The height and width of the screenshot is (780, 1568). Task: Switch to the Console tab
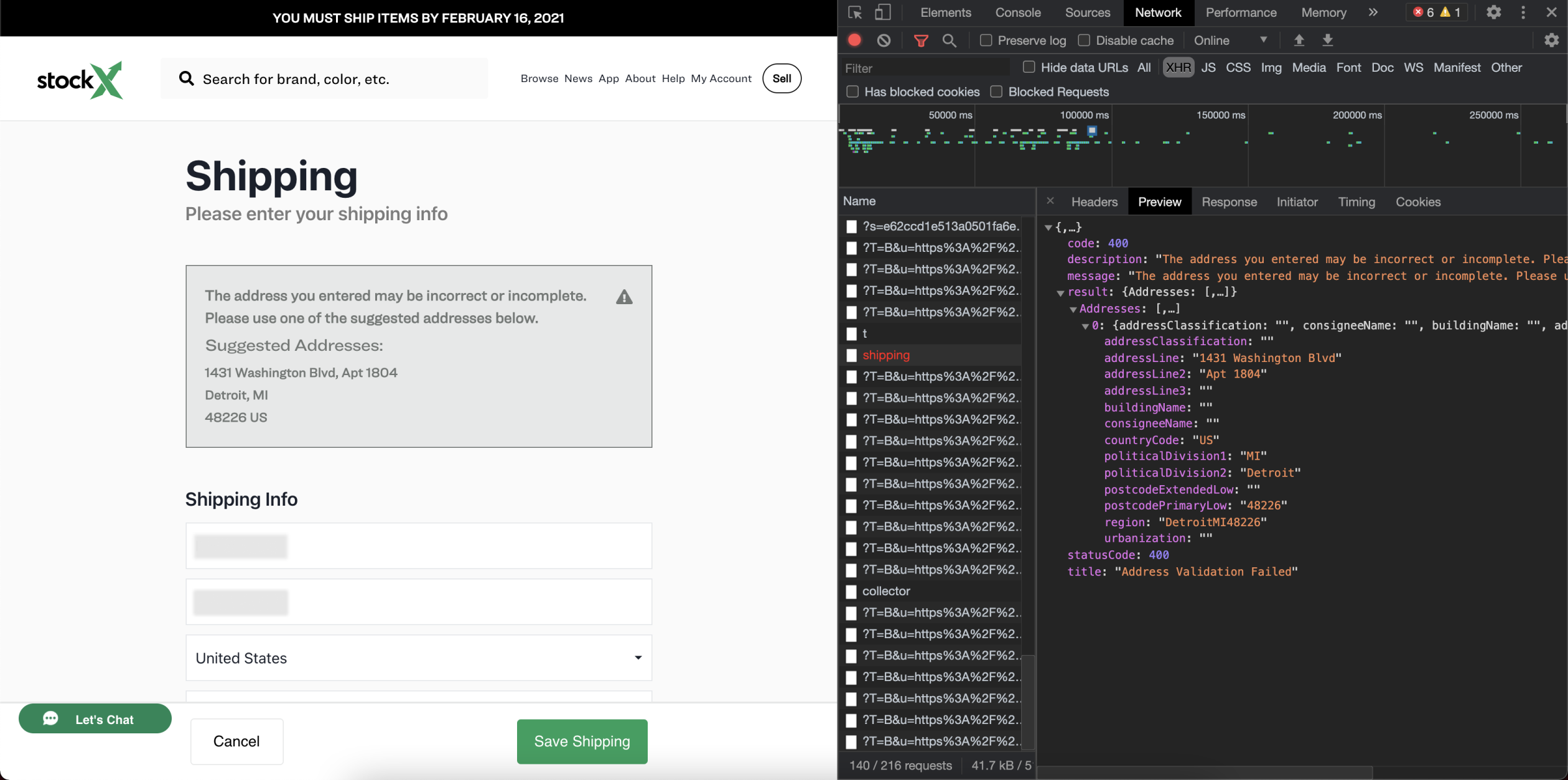click(1017, 12)
